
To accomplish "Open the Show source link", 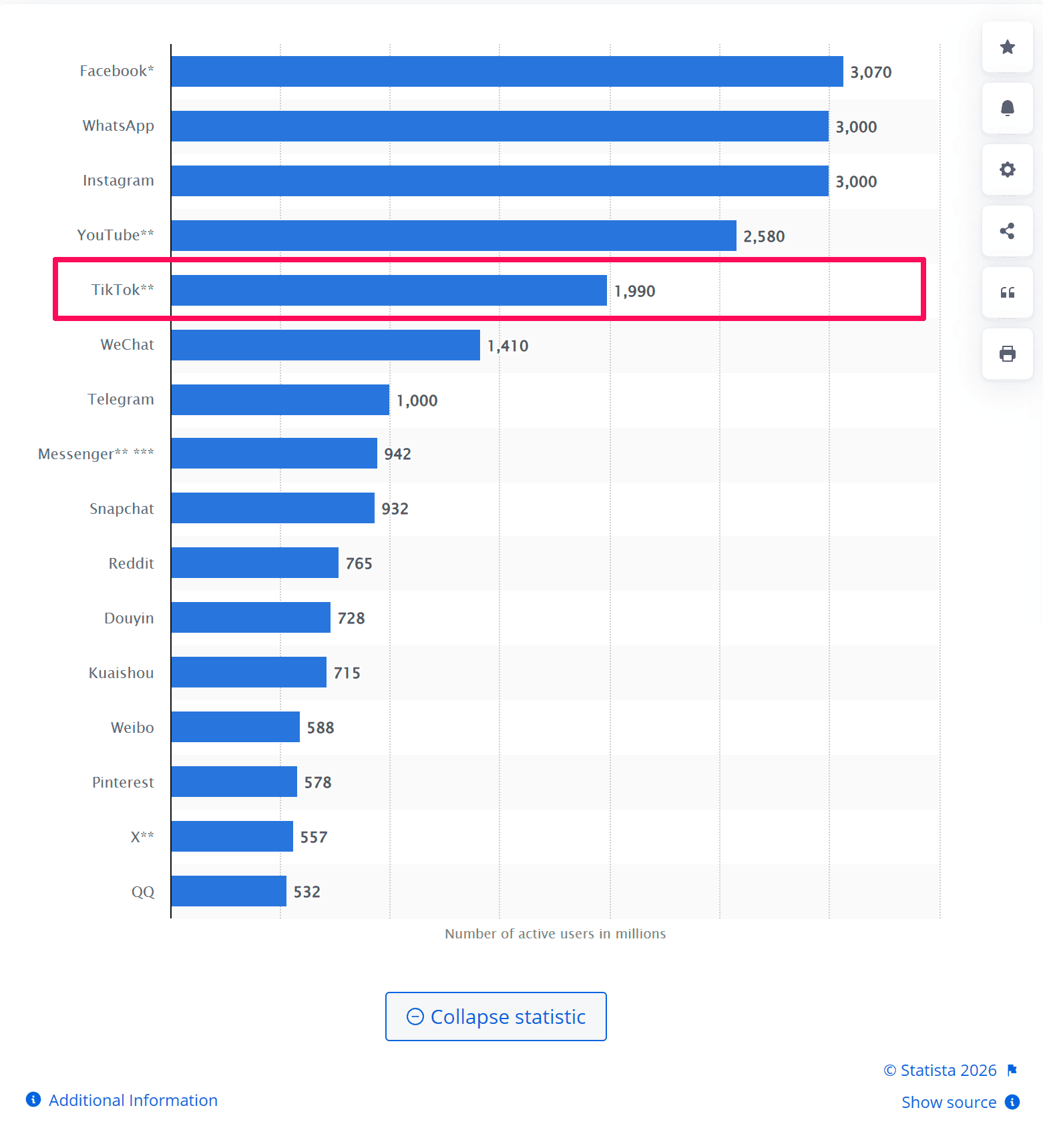I will 949,1103.
